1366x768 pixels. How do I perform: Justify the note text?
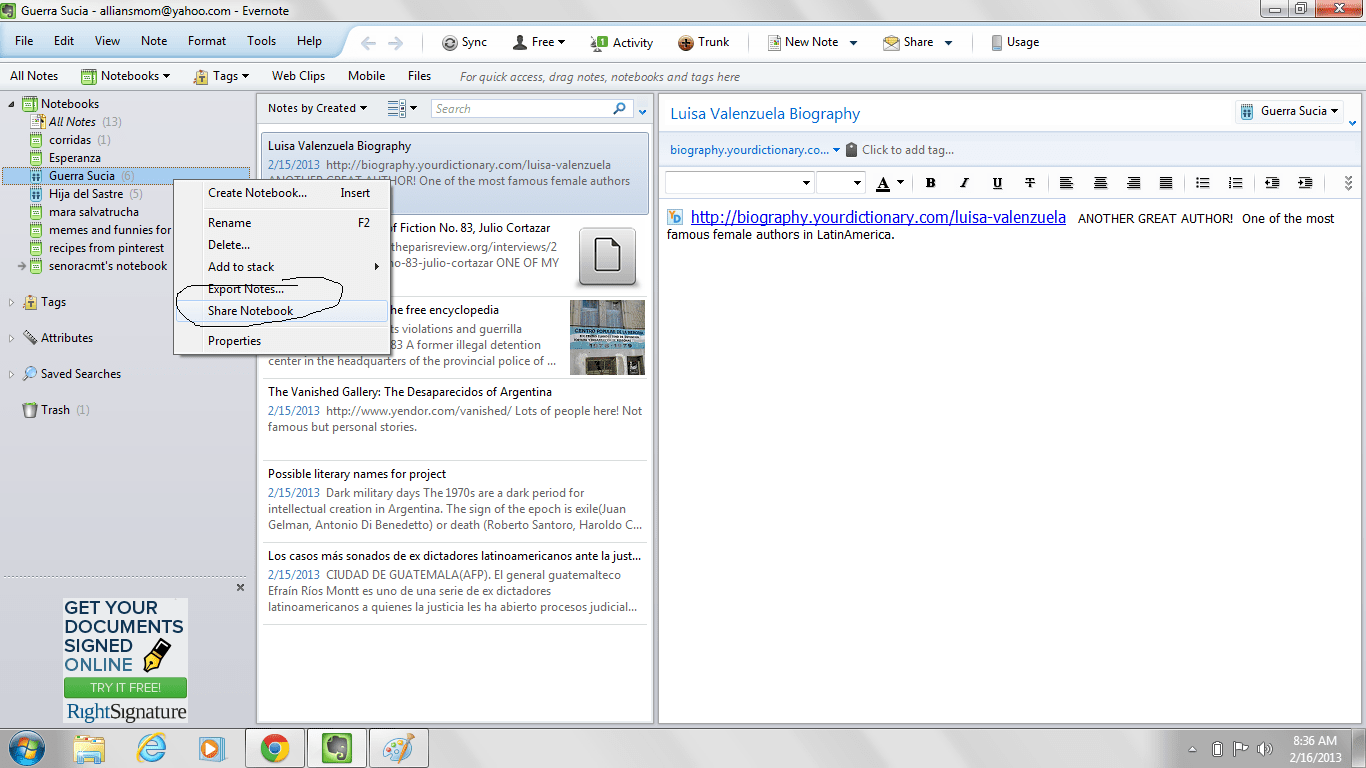[x=1166, y=183]
